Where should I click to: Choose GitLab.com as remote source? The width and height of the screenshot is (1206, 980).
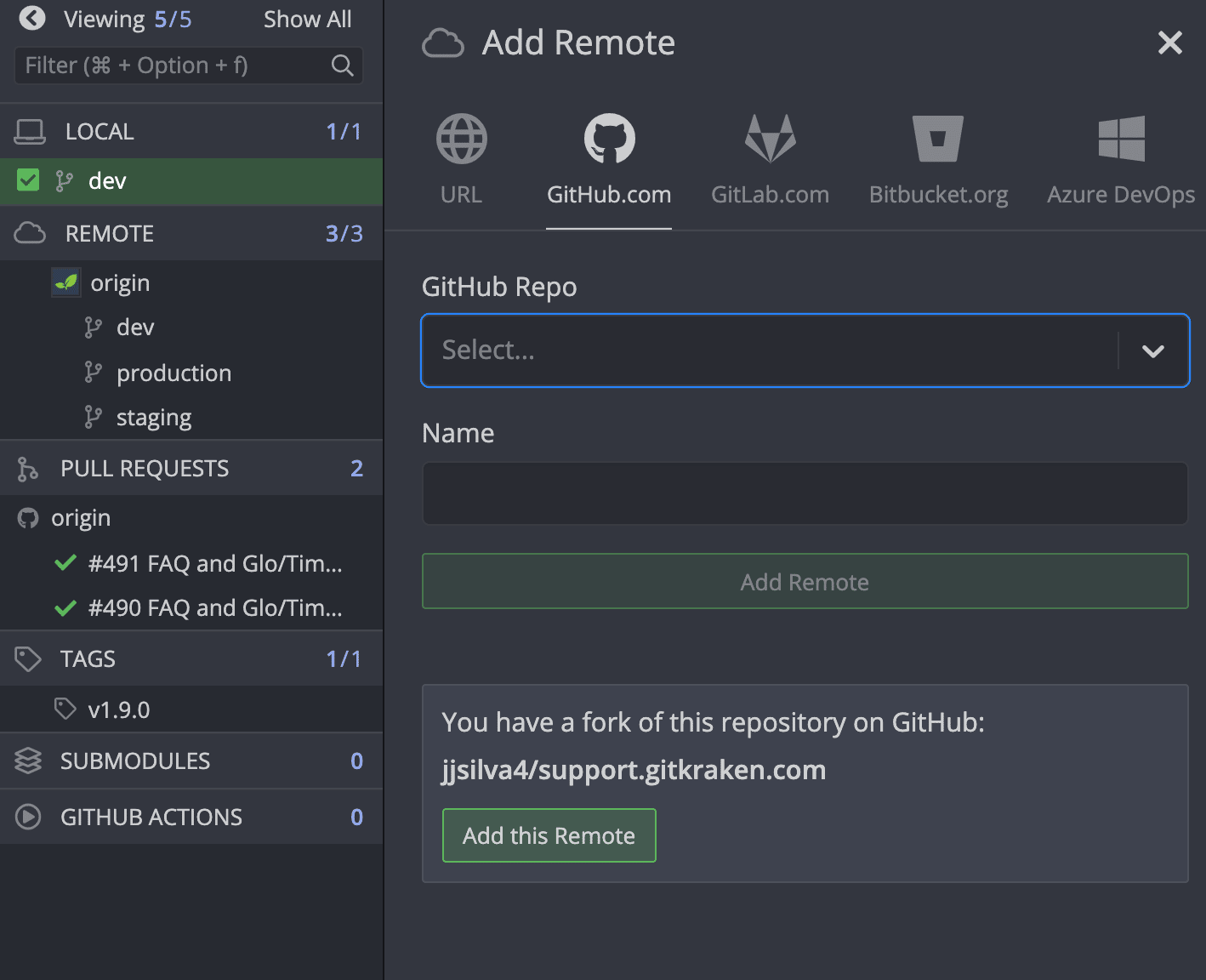[770, 138]
